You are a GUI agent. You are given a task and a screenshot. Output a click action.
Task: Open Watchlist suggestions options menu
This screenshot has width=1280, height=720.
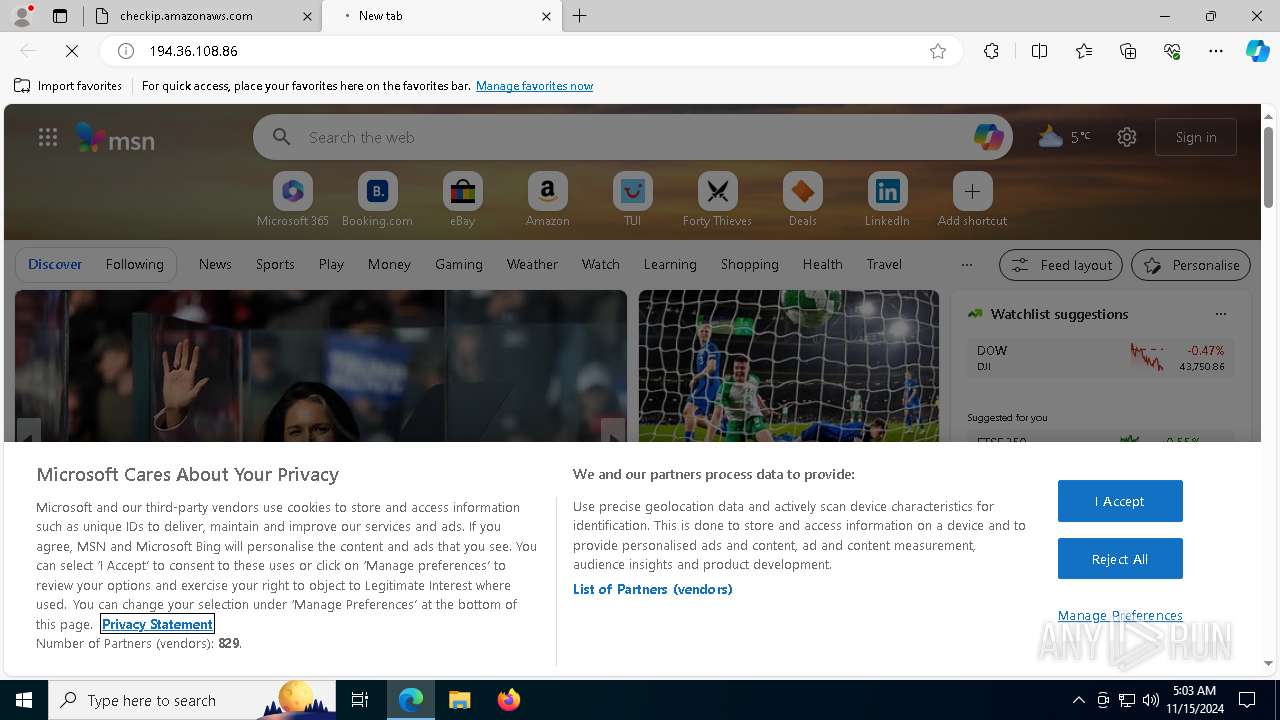coord(1220,314)
